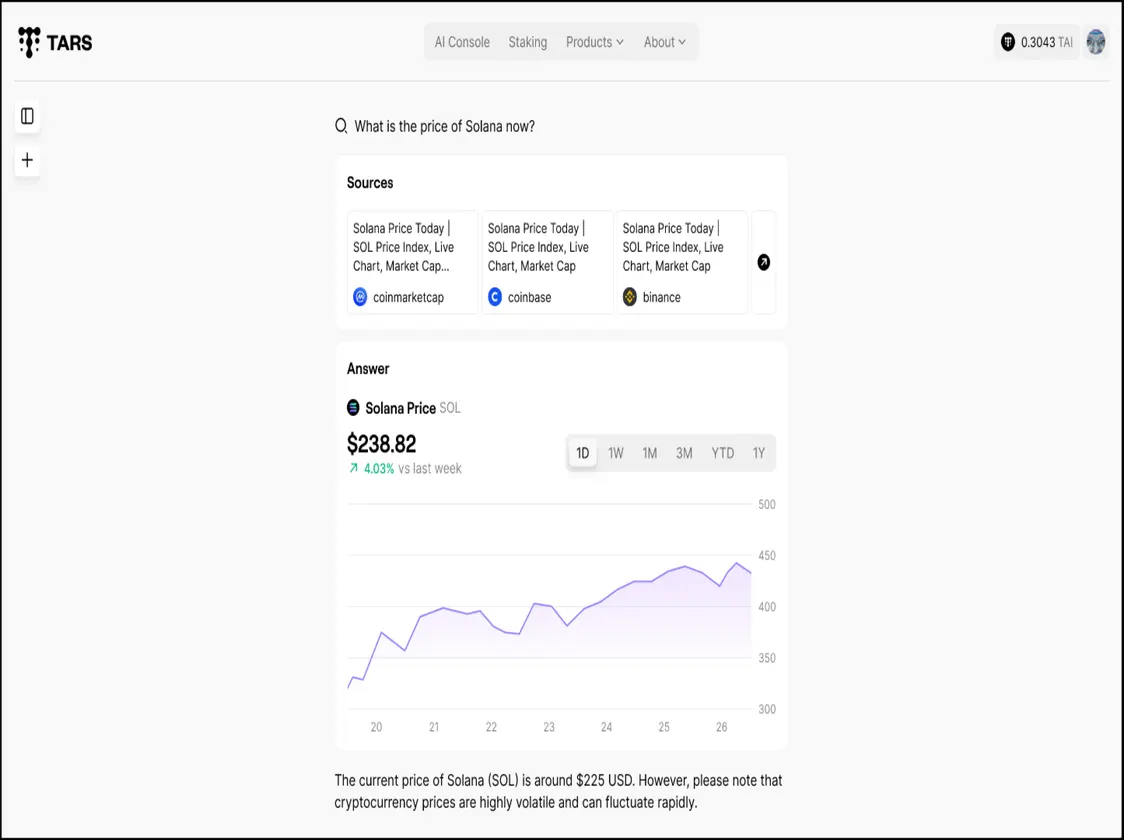Click the TARS brand name text

click(70, 43)
